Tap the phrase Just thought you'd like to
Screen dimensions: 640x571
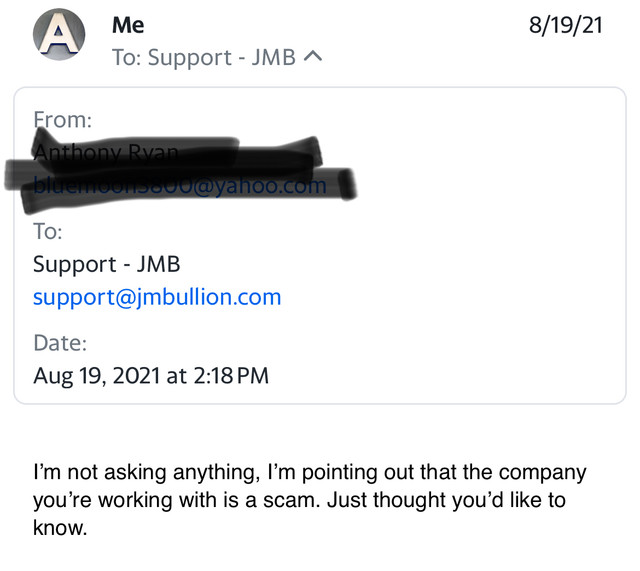447,500
